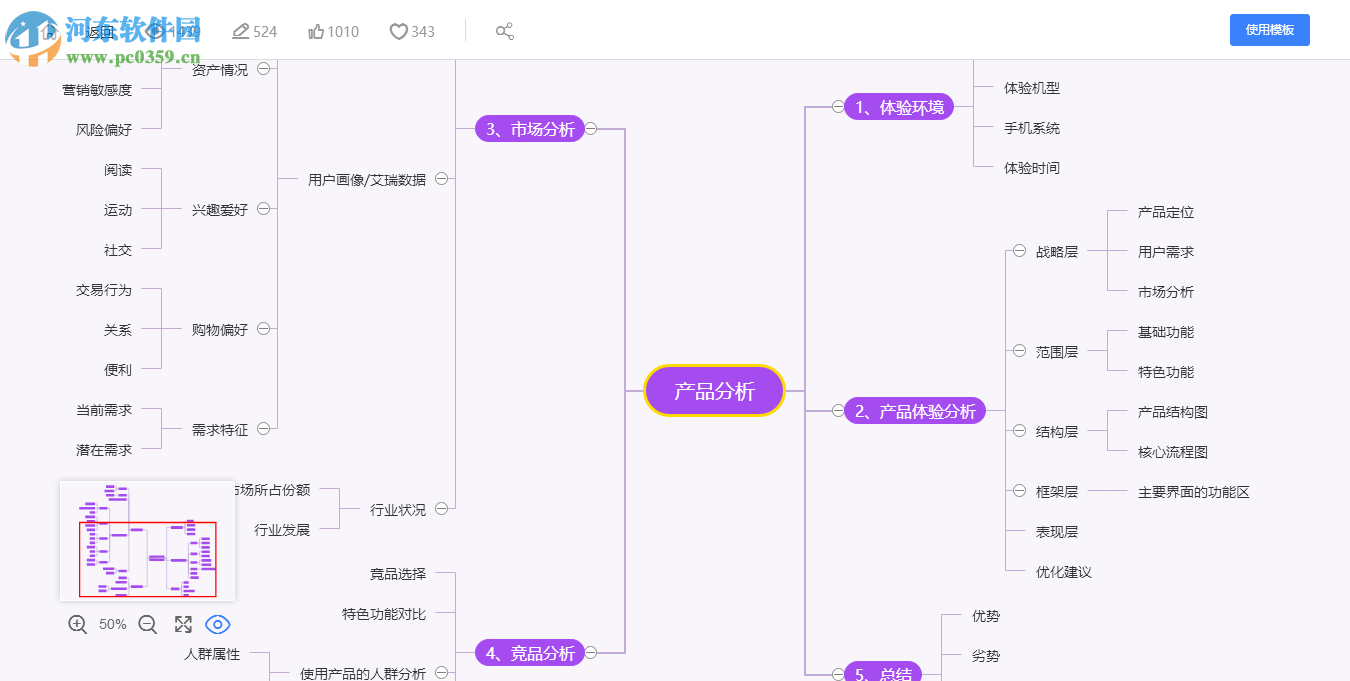Click the home icon in the toolbar

point(48,31)
